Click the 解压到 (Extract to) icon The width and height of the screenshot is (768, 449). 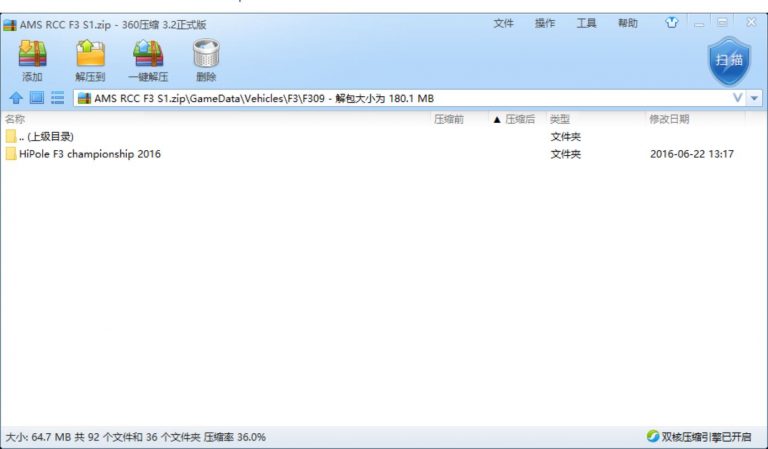(90, 54)
